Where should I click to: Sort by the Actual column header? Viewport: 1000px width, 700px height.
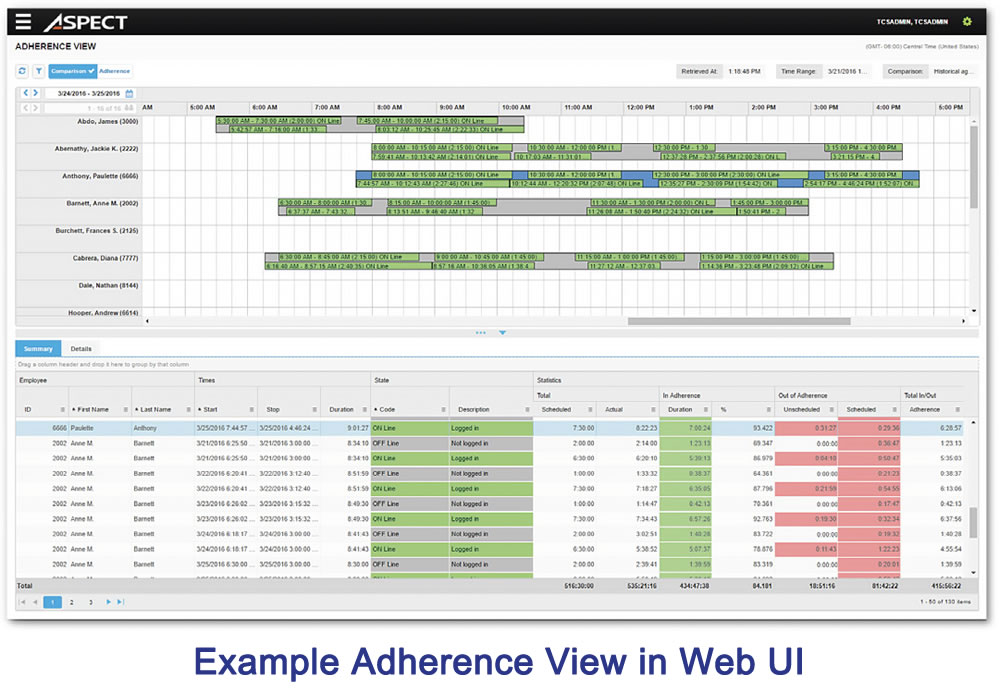(614, 410)
